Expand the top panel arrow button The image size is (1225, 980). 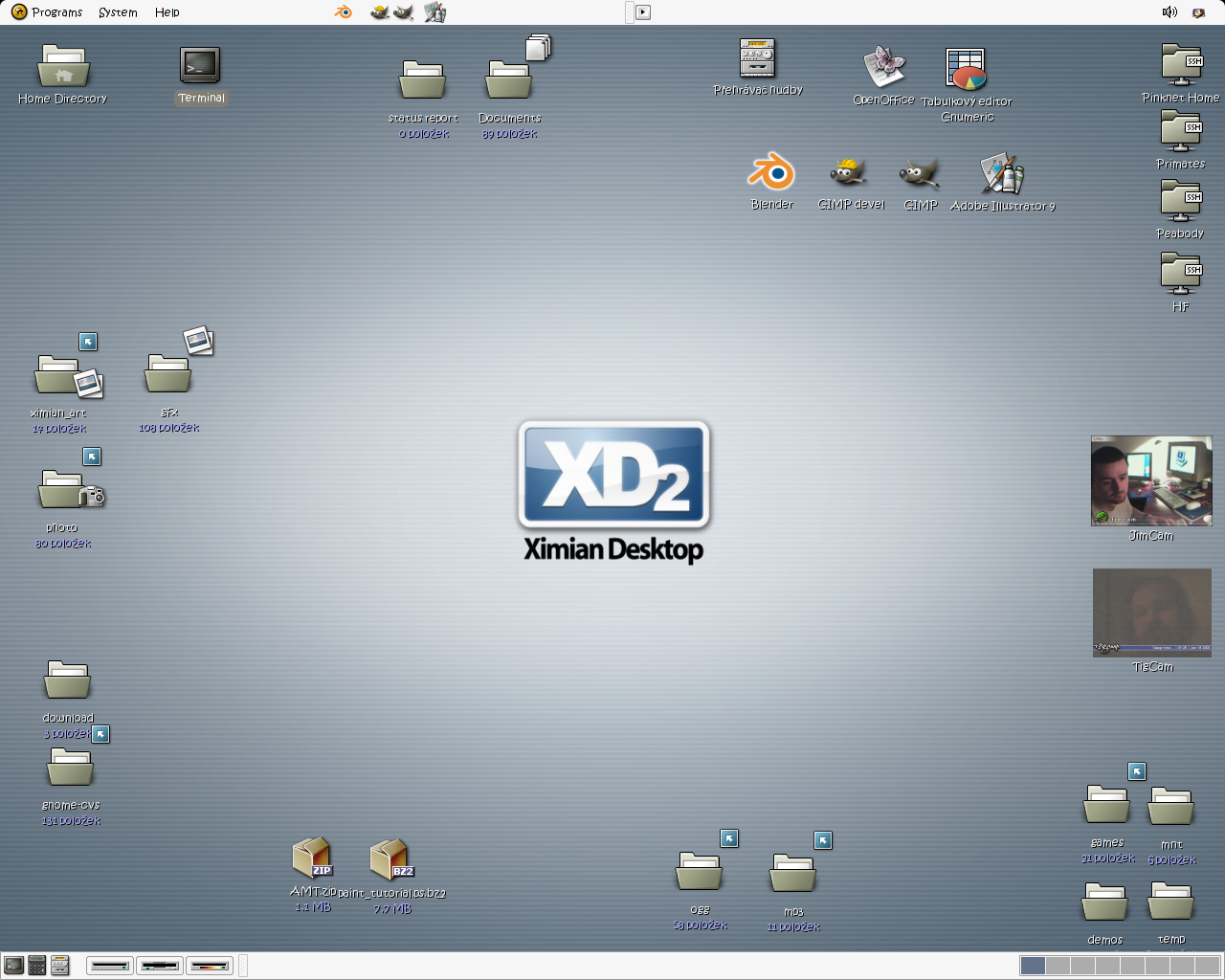643,12
